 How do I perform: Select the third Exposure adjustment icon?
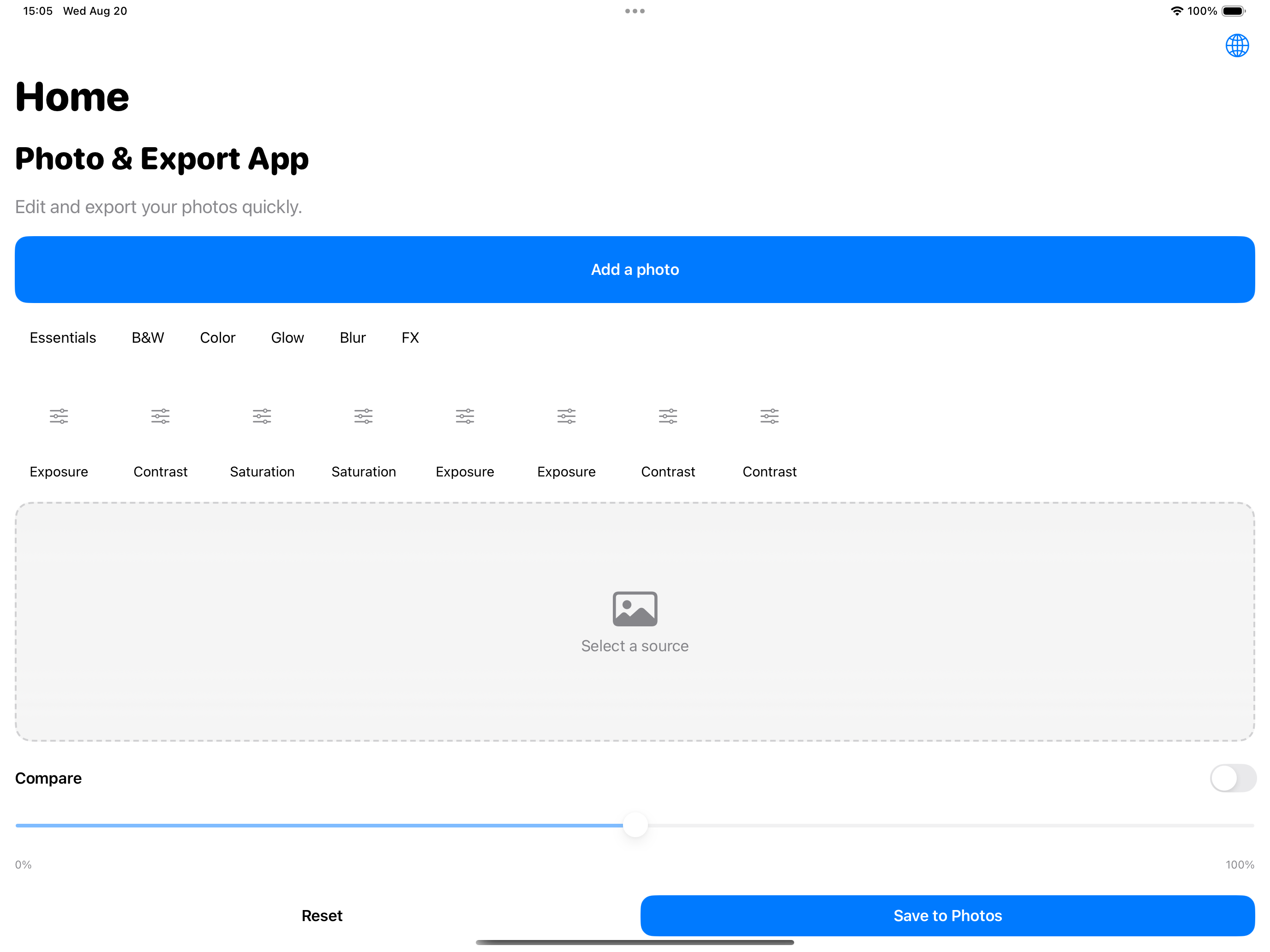566,416
